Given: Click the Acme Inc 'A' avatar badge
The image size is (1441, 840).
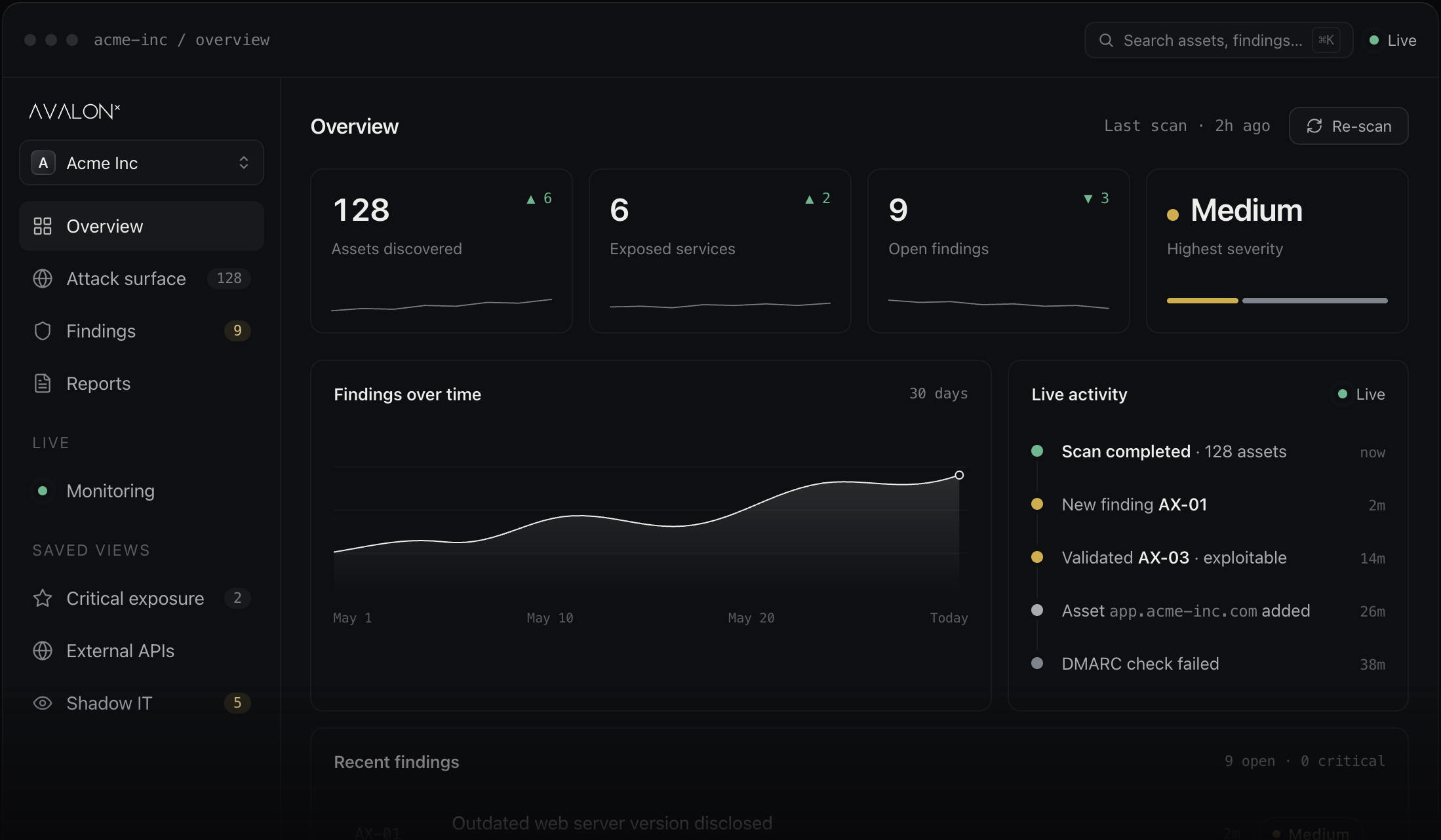Looking at the screenshot, I should coord(43,162).
